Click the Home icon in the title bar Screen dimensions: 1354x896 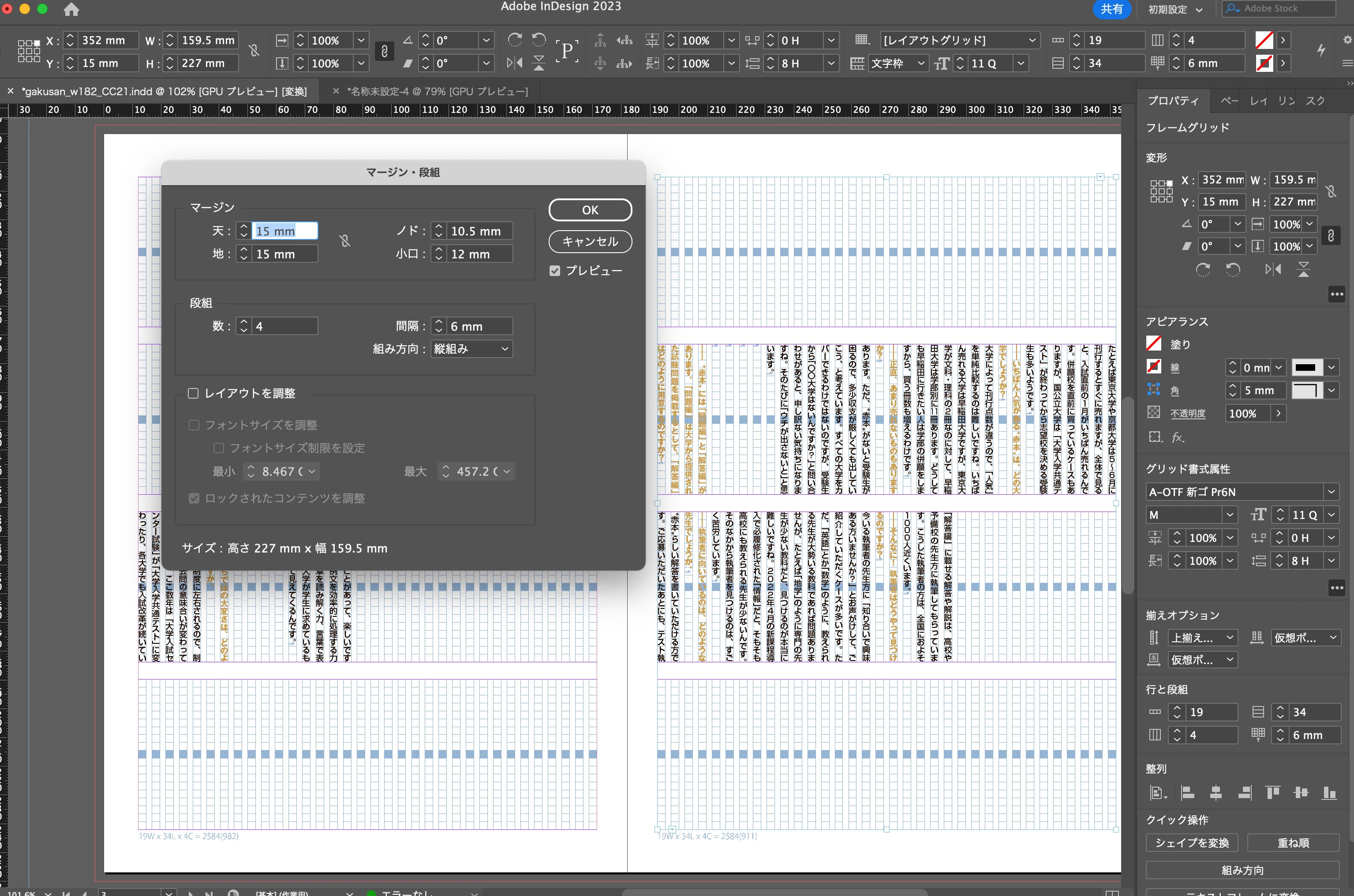(71, 10)
